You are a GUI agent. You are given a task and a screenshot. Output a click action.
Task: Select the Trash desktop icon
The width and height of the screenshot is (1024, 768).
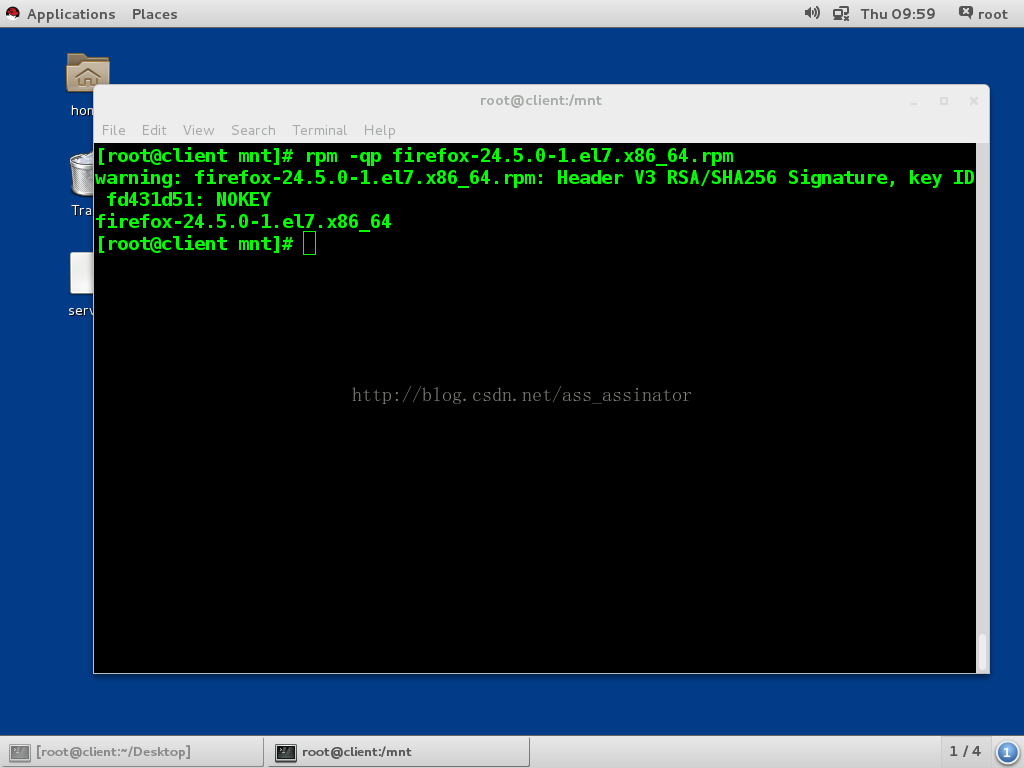pyautogui.click(x=81, y=174)
